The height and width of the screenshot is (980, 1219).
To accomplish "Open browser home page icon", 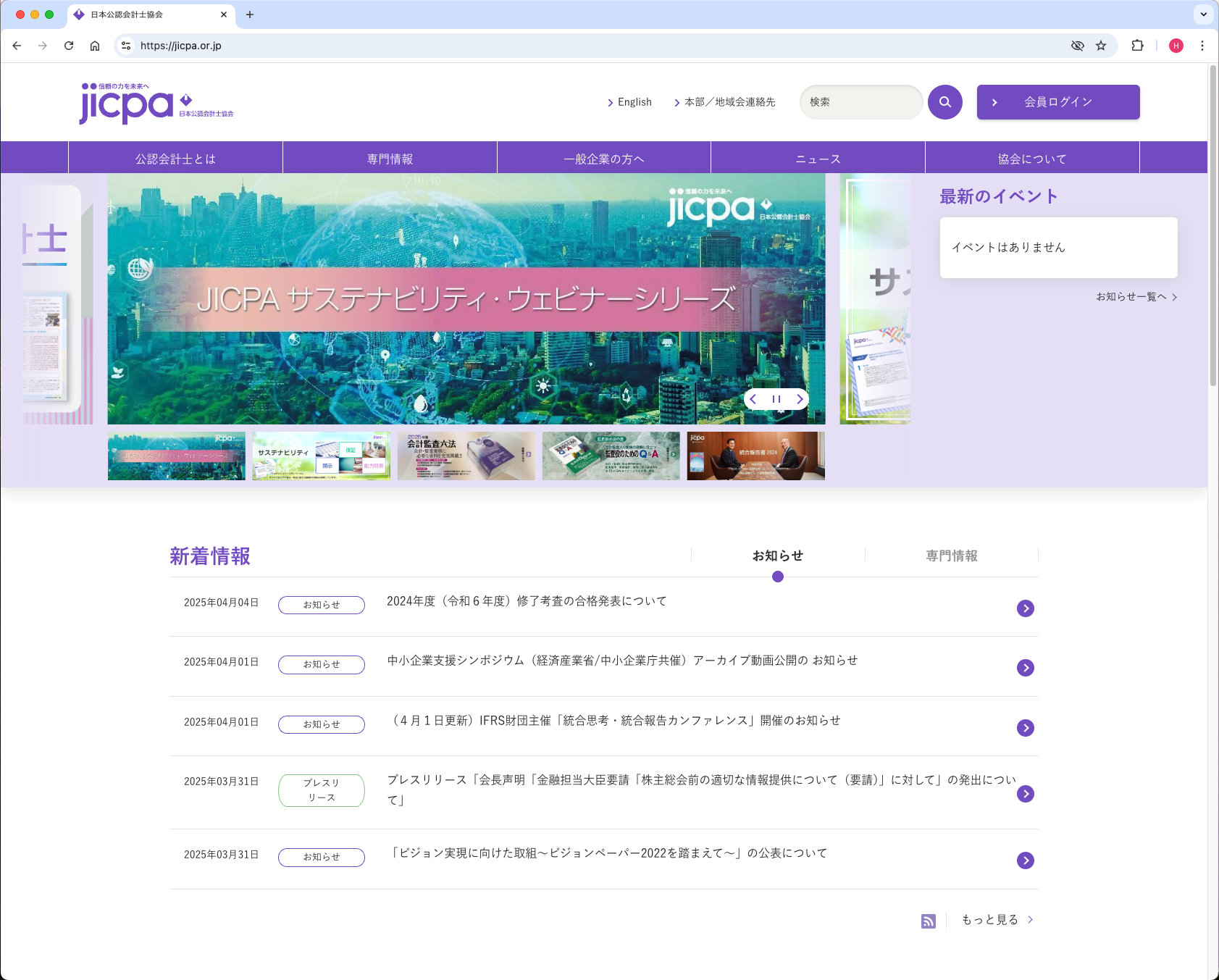I will pos(95,46).
